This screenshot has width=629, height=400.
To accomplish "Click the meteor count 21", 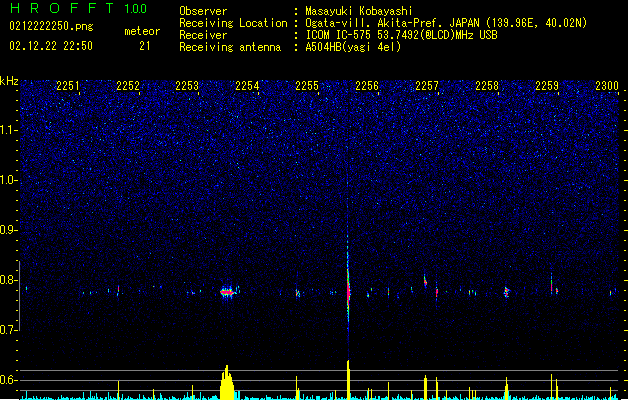I will pos(145,46).
